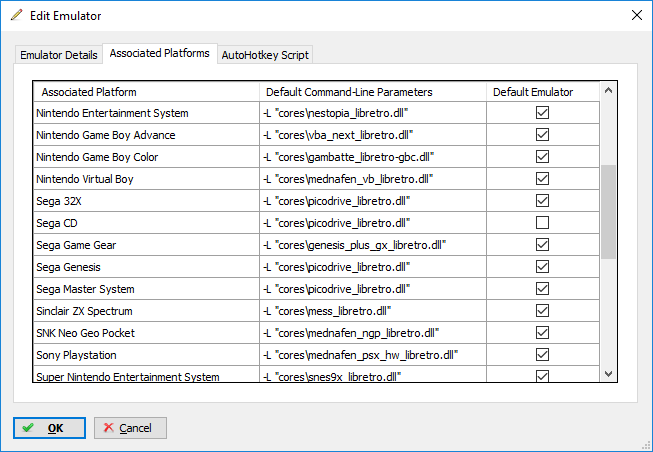653x452 pixels.
Task: Open the AutoHotkey Script tab
Action: [x=265, y=55]
